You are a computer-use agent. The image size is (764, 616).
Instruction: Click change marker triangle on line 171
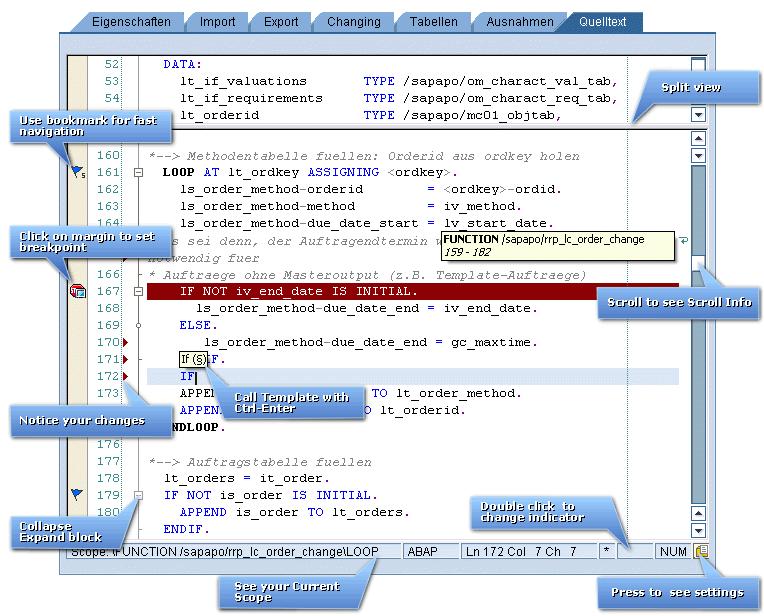(126, 359)
